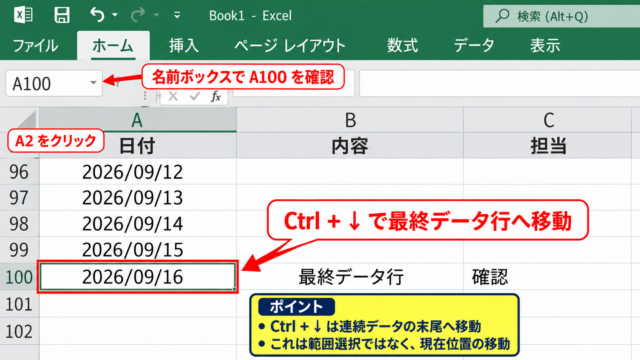640x360 pixels.
Task: Click cell with date 2026/09/13
Action: click(138, 198)
